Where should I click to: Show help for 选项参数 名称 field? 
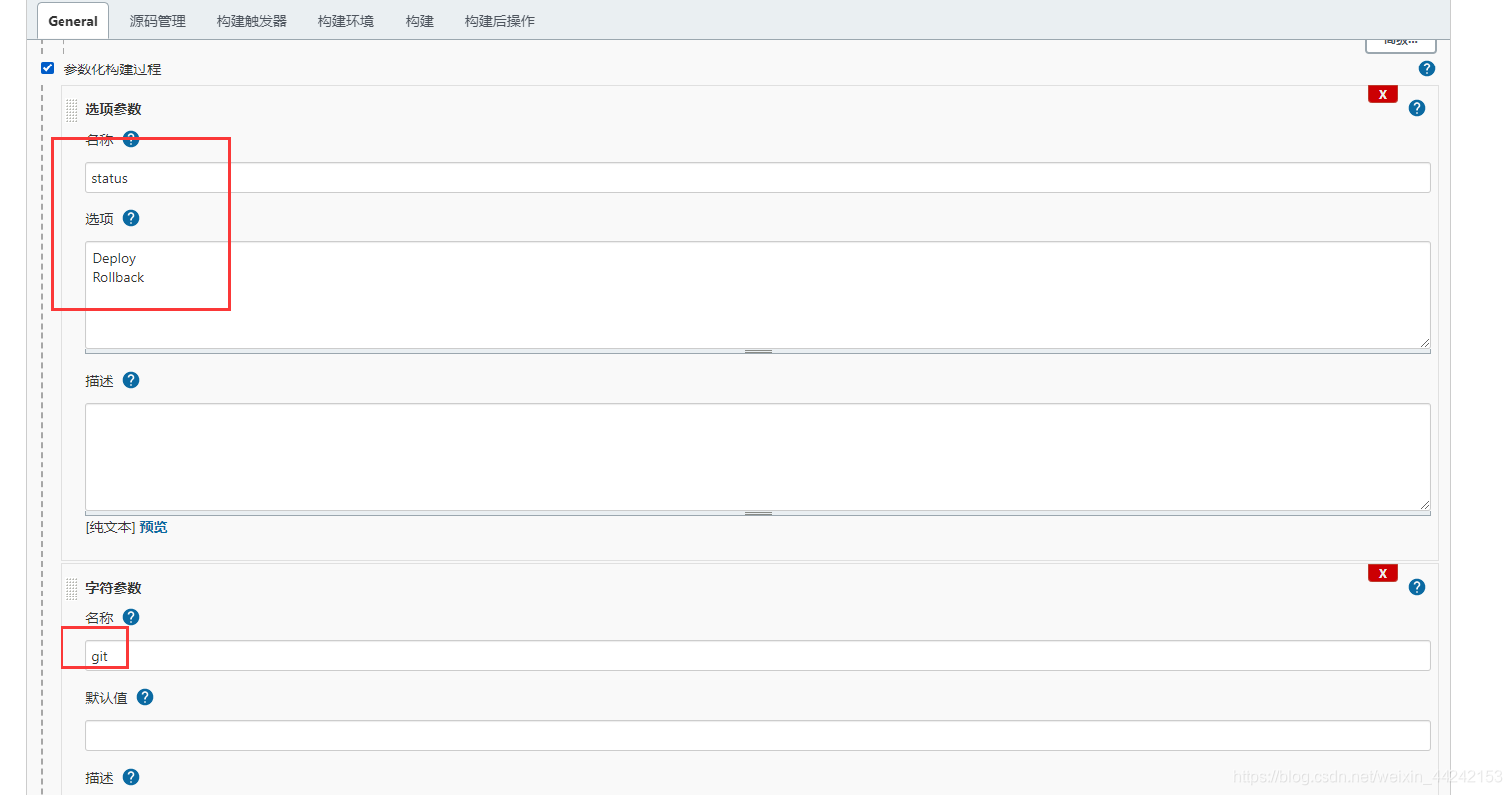[x=131, y=139]
